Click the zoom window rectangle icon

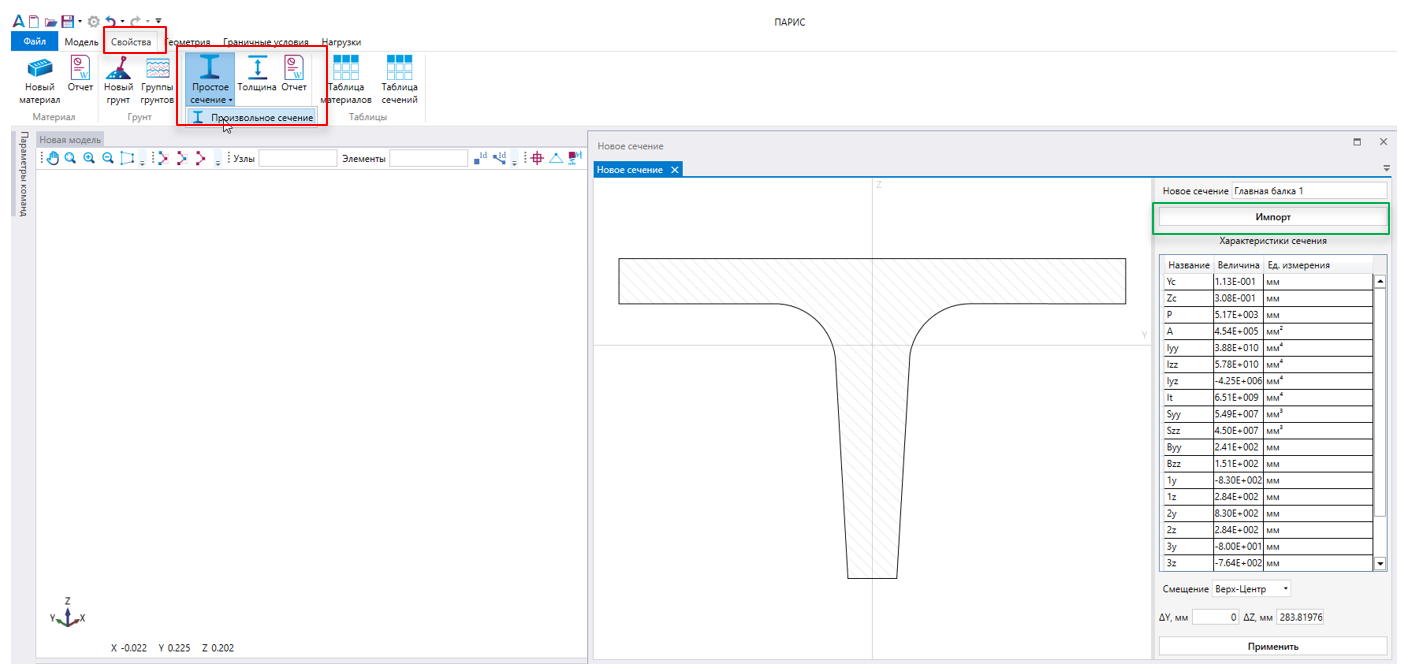click(127, 158)
